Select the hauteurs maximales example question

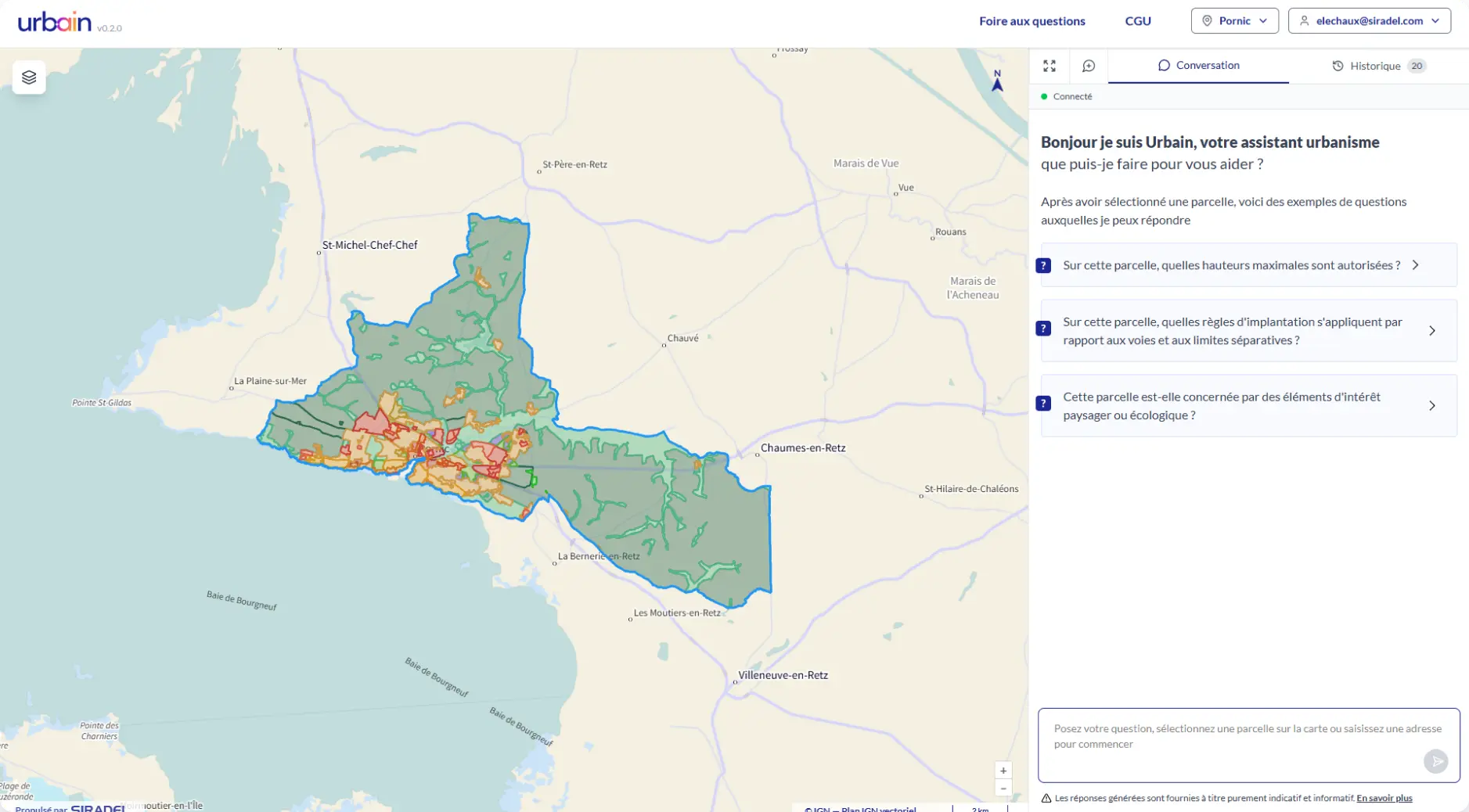pos(1249,265)
